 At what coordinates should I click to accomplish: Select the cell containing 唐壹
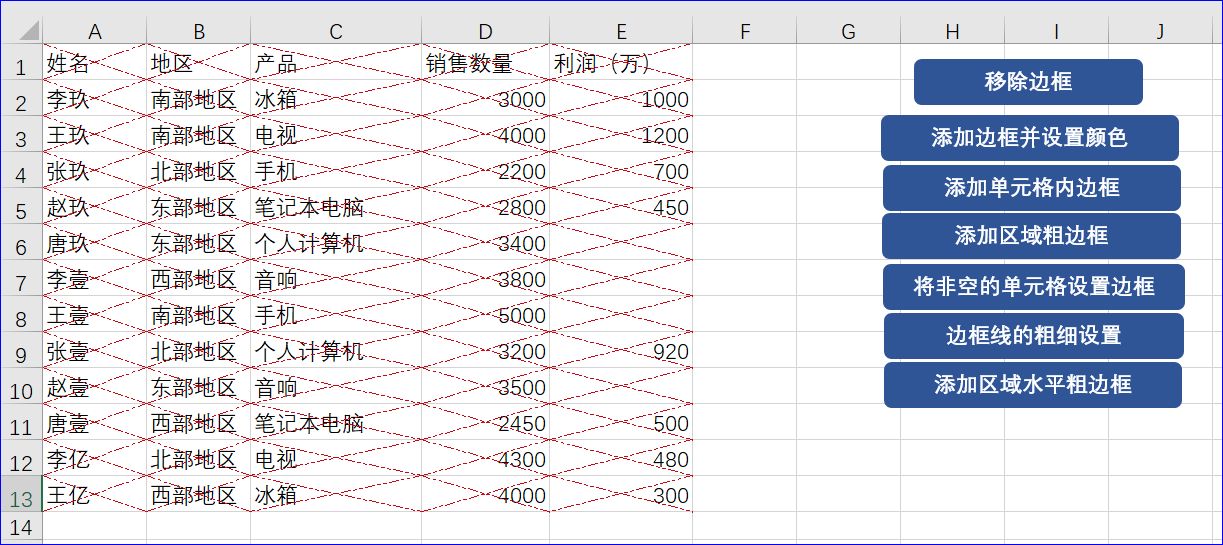pos(95,423)
